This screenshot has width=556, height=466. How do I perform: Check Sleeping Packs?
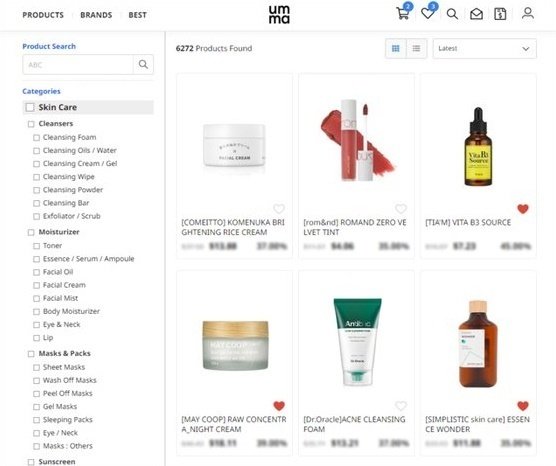click(36, 420)
